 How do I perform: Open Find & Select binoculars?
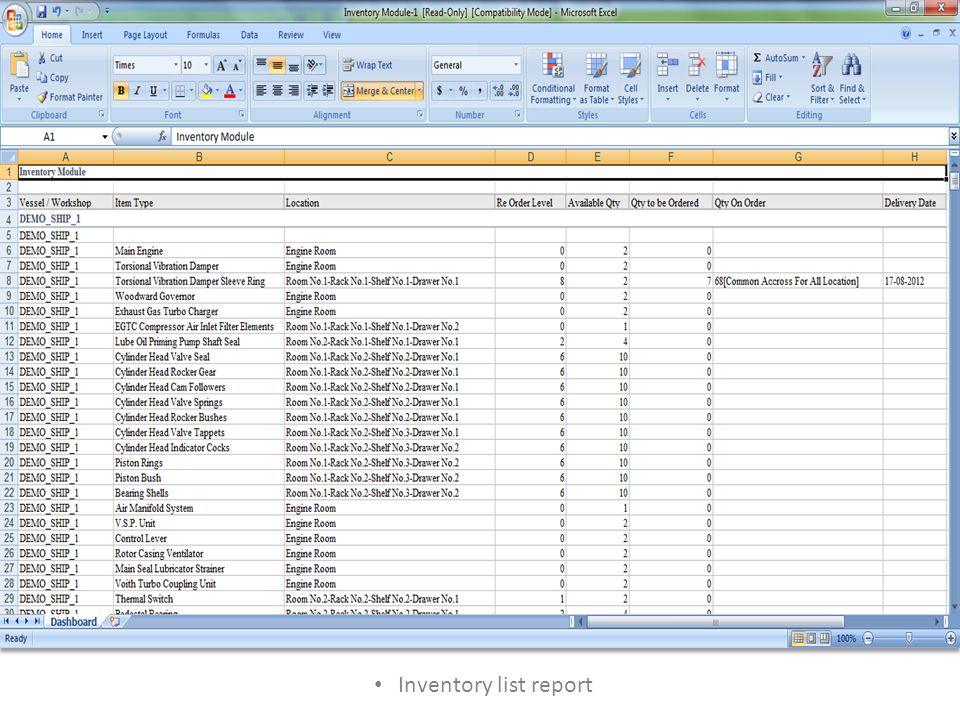click(x=852, y=78)
